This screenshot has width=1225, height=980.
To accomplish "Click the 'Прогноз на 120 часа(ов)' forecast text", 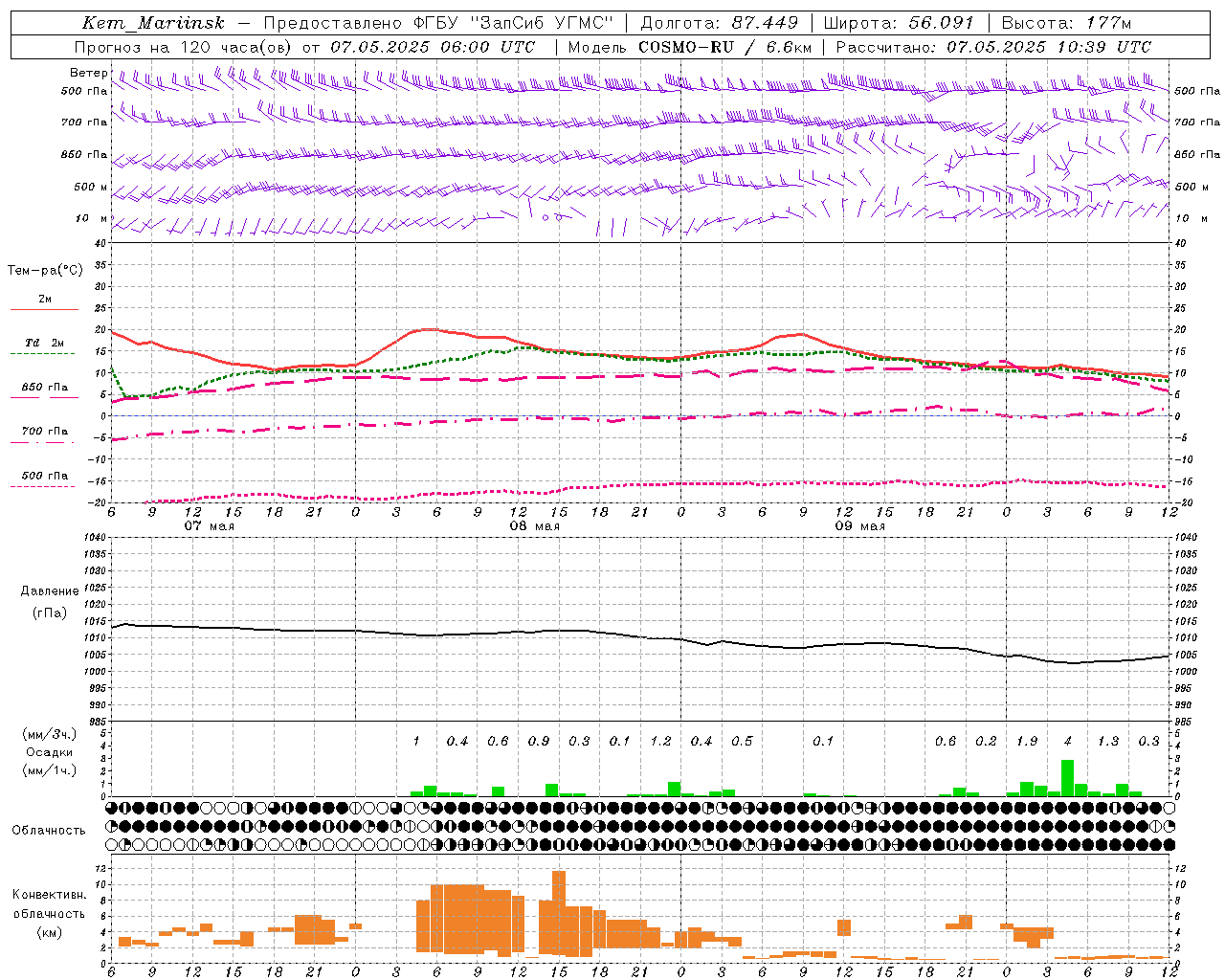I will click(x=184, y=47).
